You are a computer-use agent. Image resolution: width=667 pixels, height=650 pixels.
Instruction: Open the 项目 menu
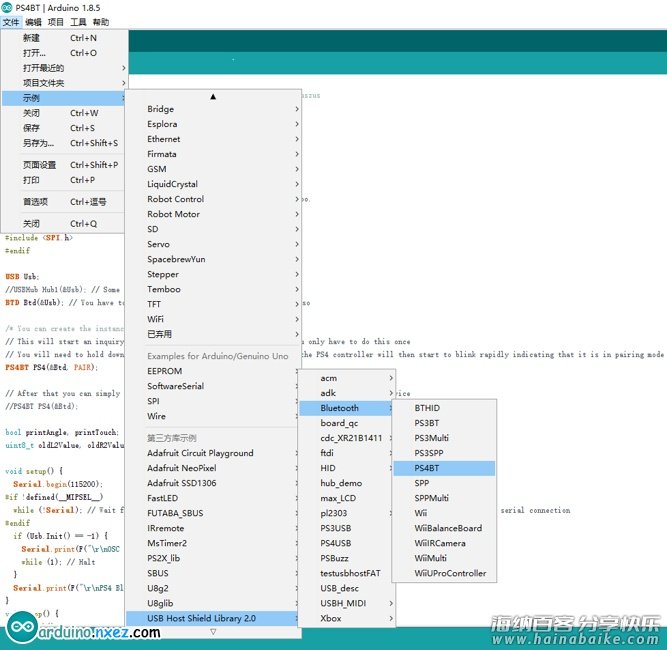click(55, 22)
